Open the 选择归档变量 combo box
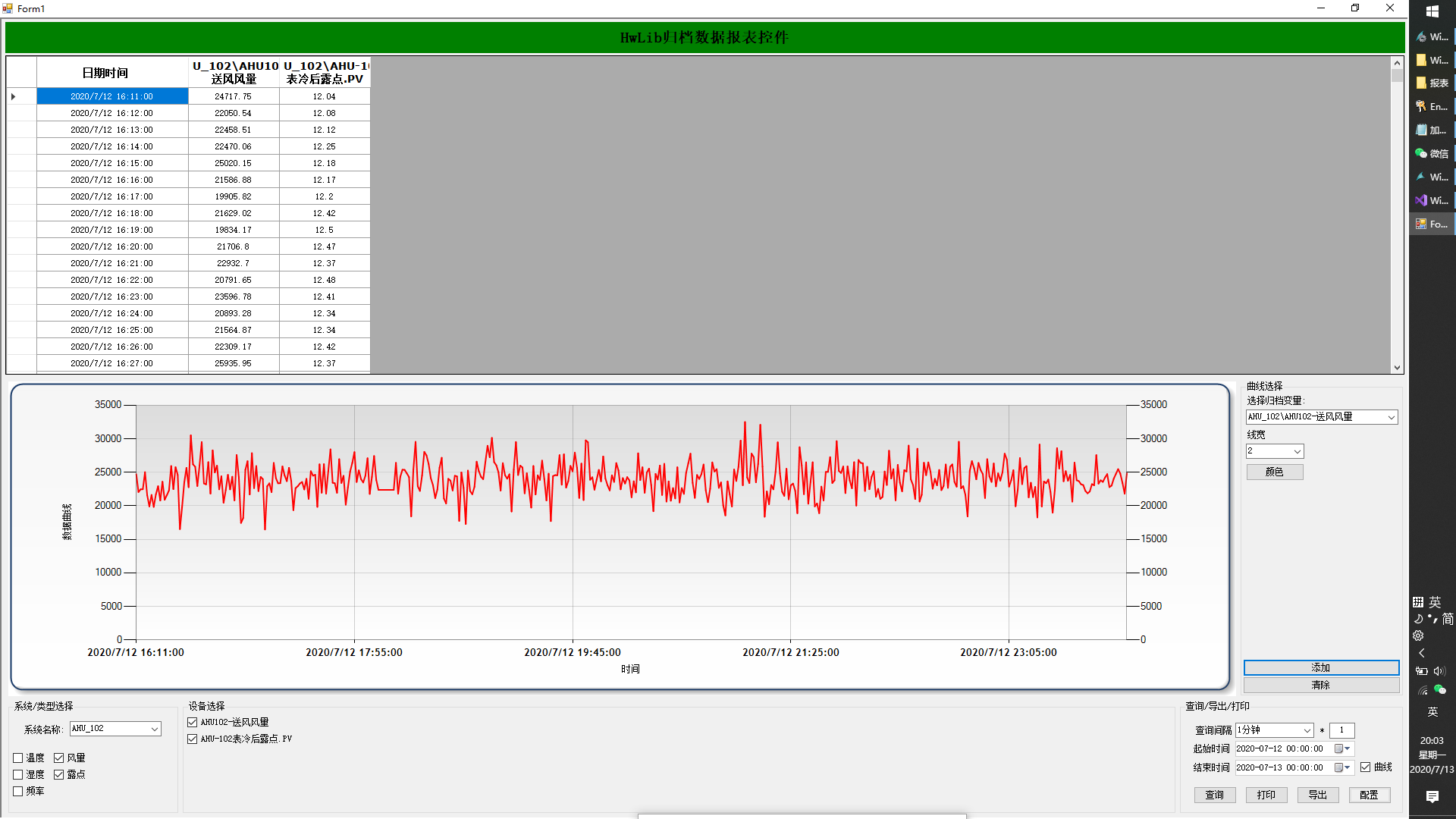The image size is (1456, 819). (1391, 417)
